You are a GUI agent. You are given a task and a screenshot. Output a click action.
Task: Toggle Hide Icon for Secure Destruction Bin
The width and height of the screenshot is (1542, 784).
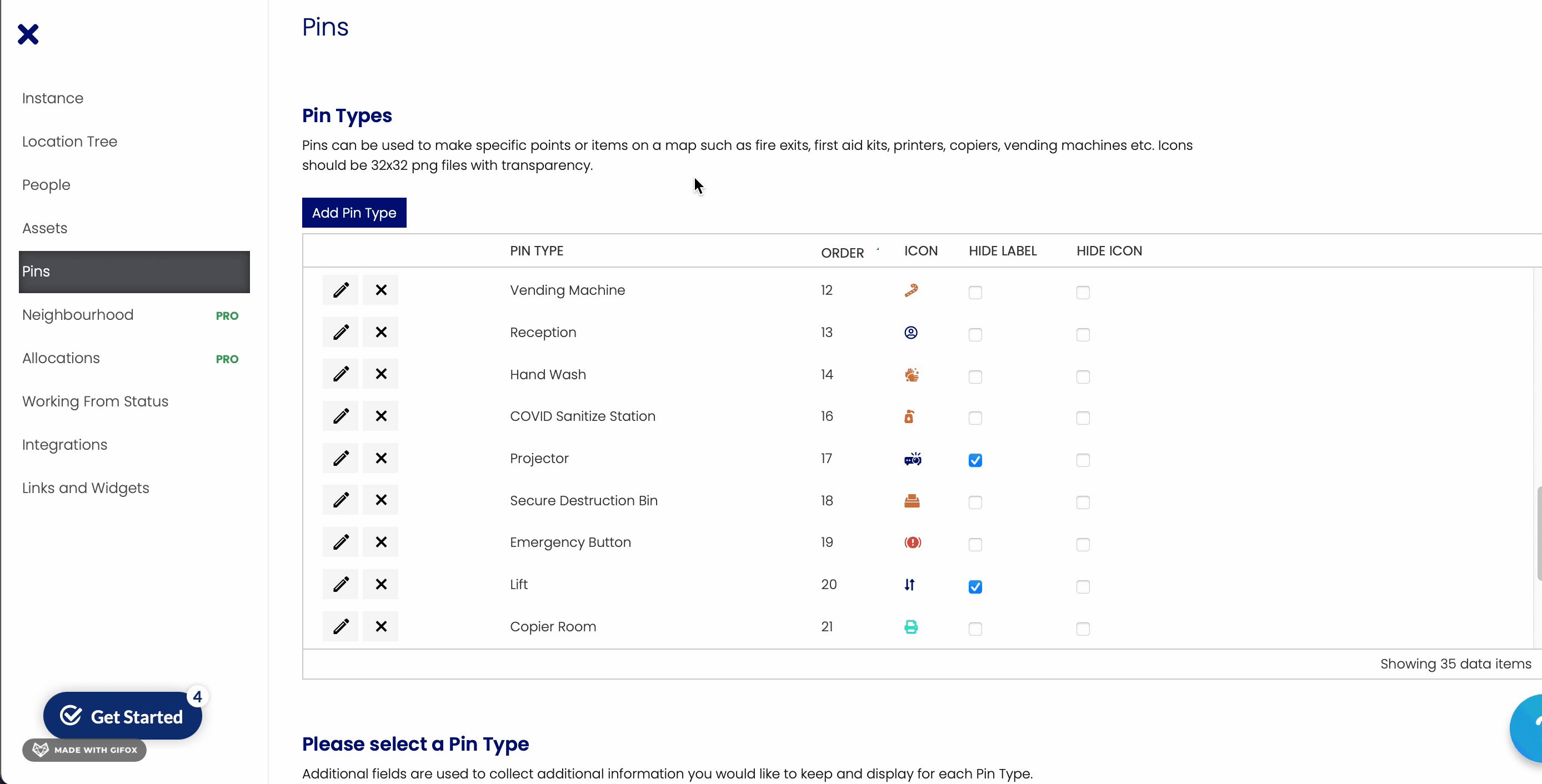coord(1083,502)
